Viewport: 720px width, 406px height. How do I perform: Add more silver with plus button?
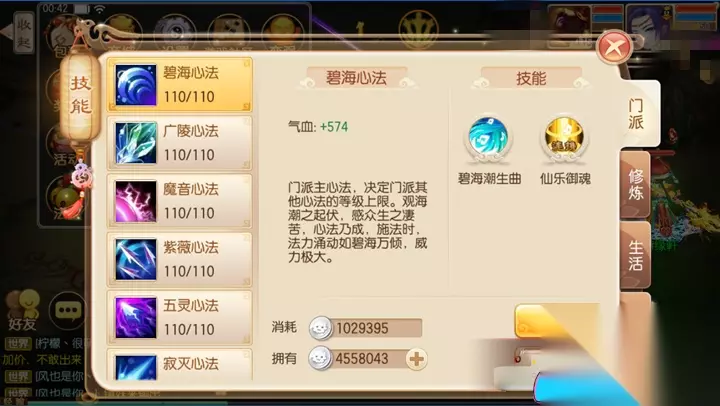pos(416,359)
